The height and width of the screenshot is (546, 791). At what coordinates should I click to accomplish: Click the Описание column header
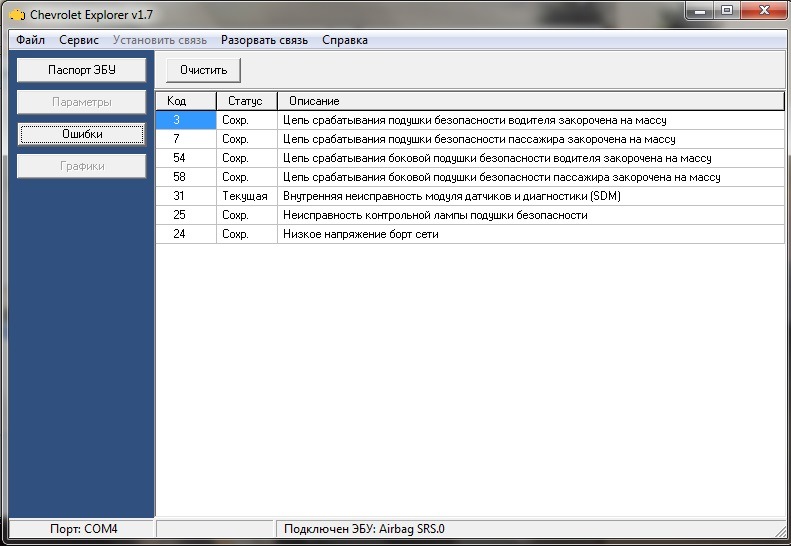(531, 101)
